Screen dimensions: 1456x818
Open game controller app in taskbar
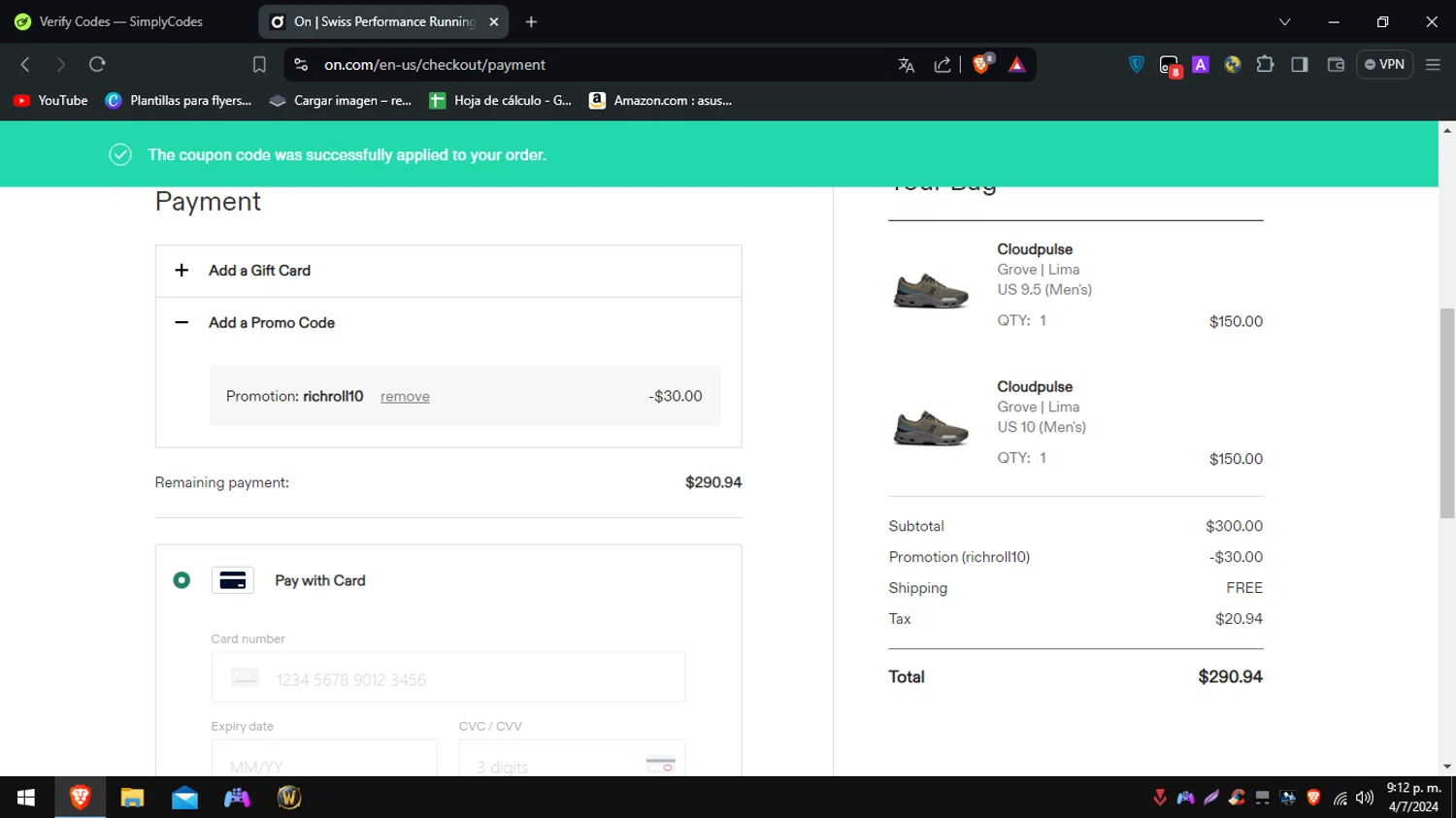(237, 798)
